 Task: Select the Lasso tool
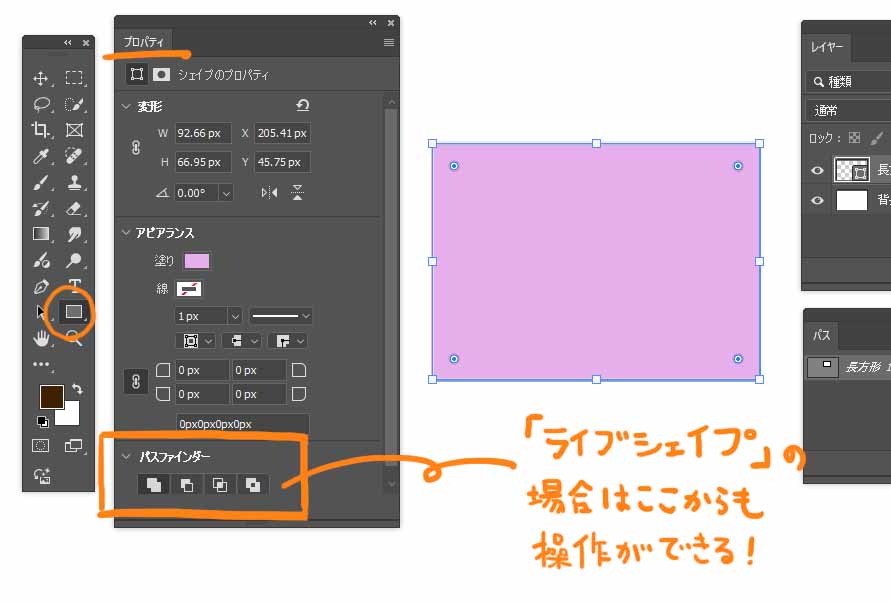pyautogui.click(x=41, y=104)
